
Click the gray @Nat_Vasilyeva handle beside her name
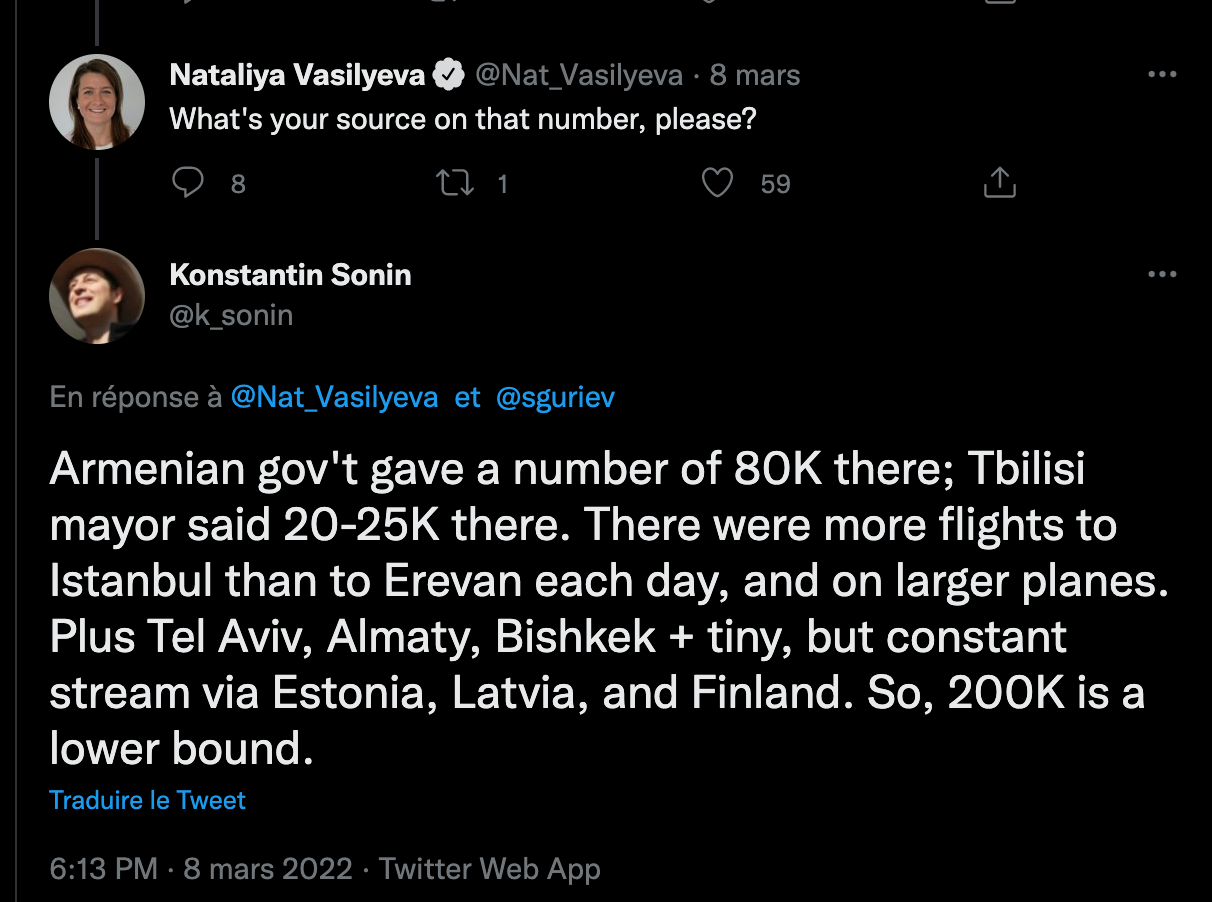[x=578, y=75]
